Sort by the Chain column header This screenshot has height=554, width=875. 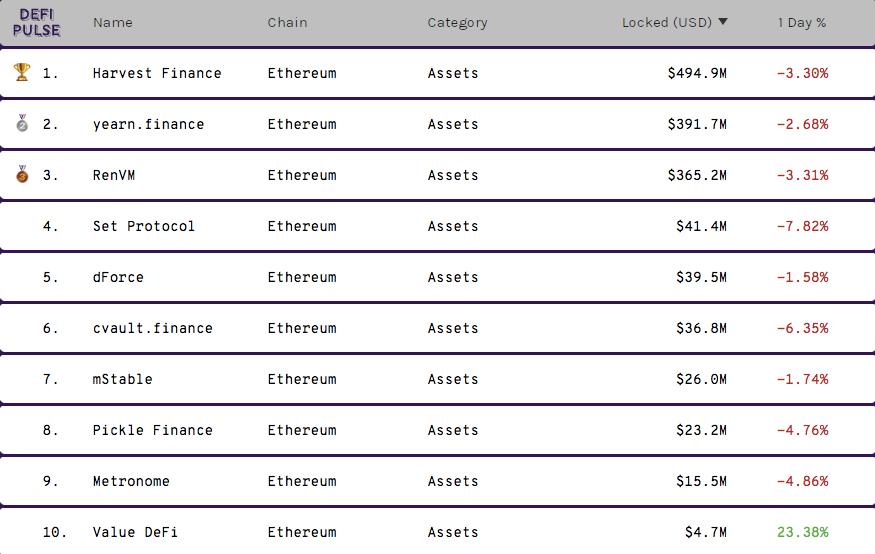287,22
